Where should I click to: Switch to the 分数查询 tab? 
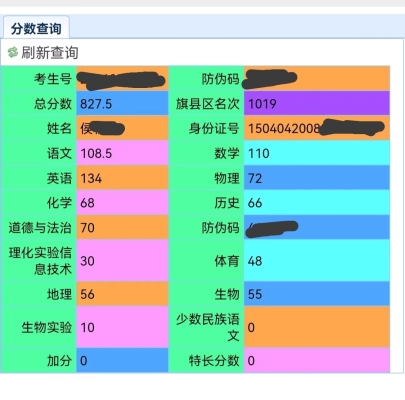coord(36,29)
